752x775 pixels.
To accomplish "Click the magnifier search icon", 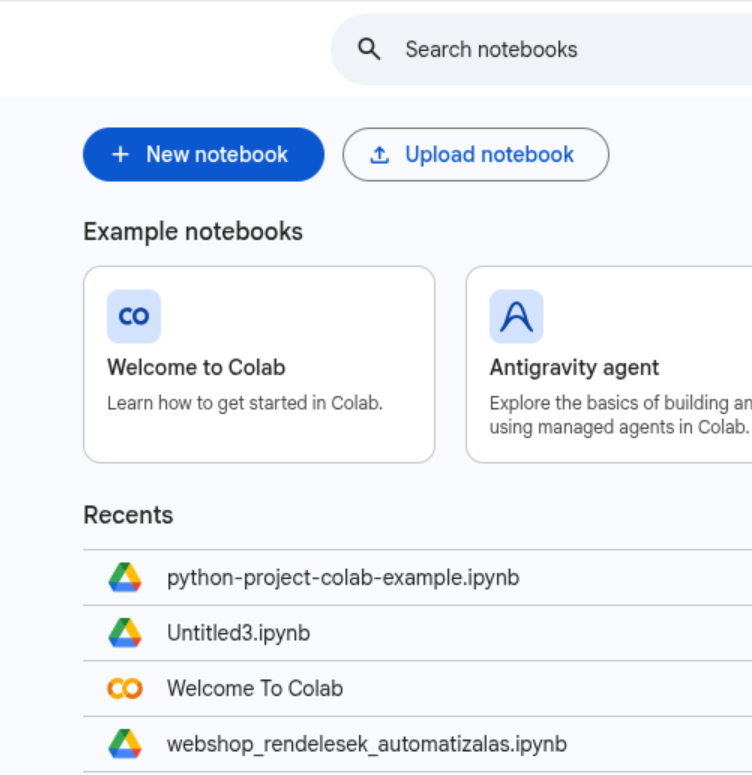I will coord(369,49).
